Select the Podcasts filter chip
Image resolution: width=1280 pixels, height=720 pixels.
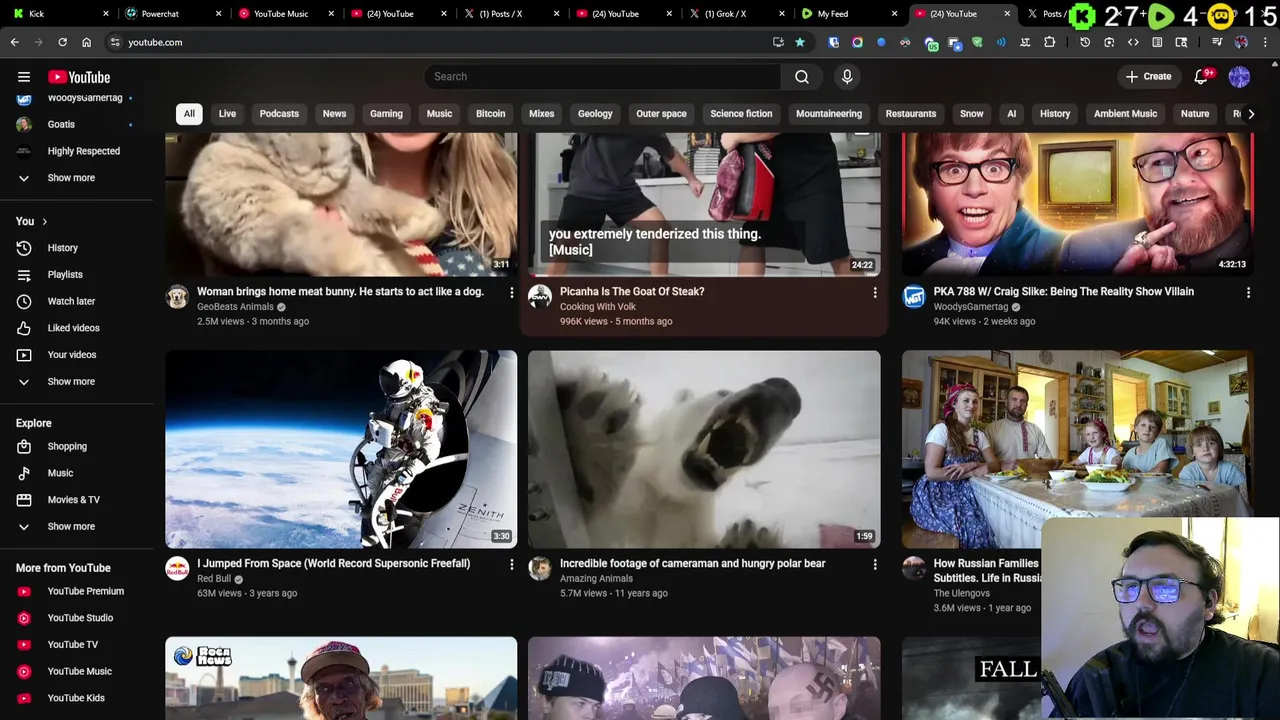coord(279,114)
